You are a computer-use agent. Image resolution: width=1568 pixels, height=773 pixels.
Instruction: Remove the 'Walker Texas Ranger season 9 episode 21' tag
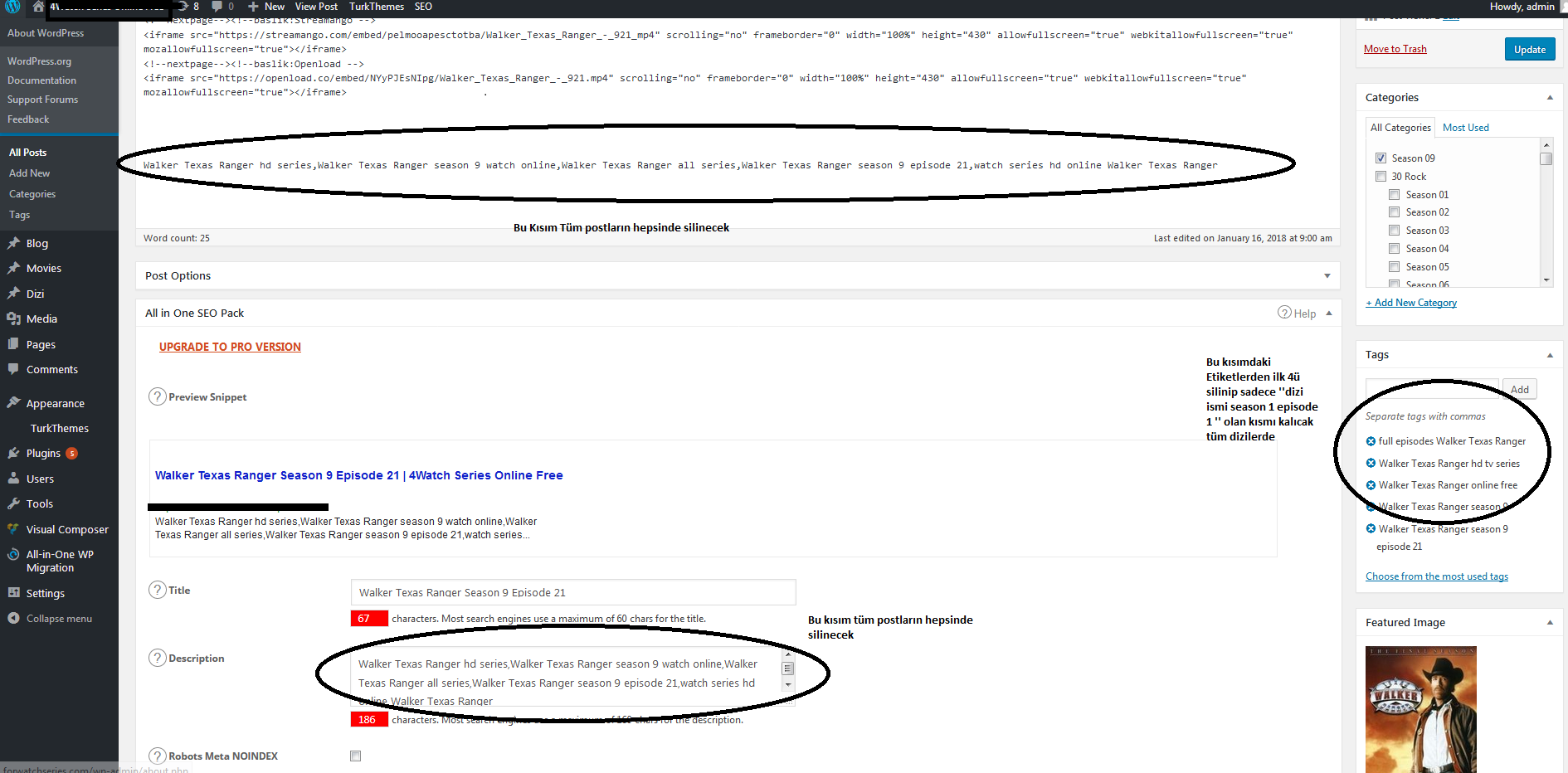(x=1371, y=529)
